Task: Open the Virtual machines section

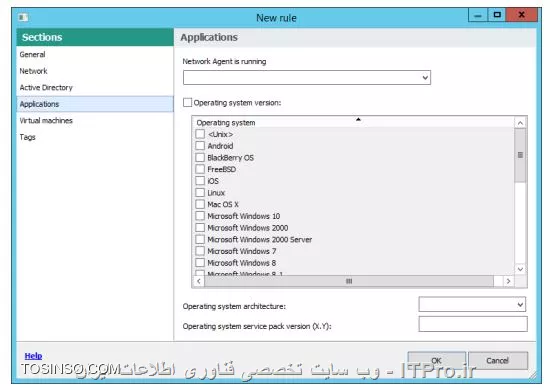Action: pos(95,121)
